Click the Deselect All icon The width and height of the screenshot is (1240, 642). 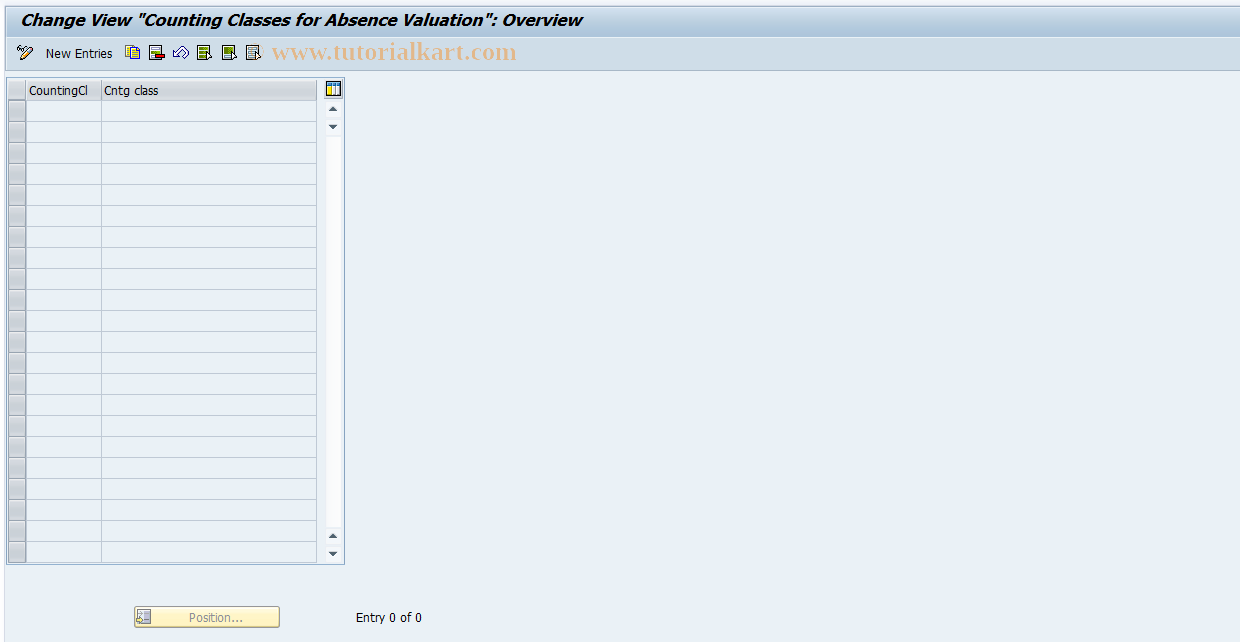pos(253,53)
